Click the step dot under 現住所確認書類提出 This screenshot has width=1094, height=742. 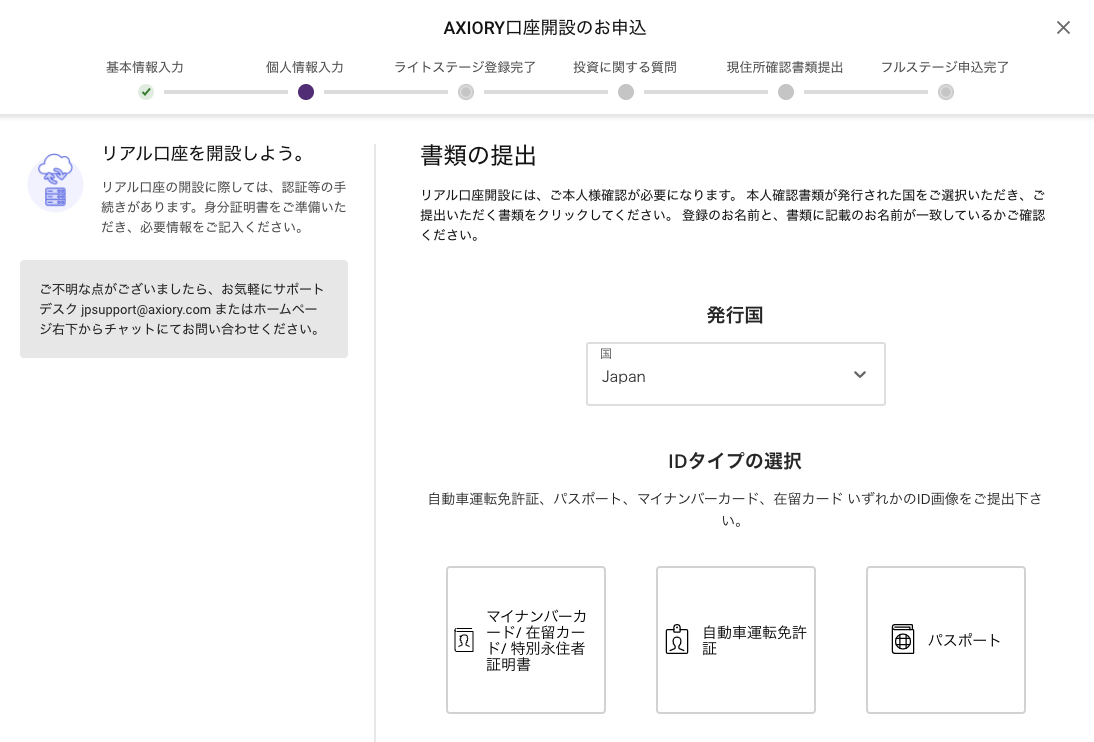pyautogui.click(x=786, y=92)
